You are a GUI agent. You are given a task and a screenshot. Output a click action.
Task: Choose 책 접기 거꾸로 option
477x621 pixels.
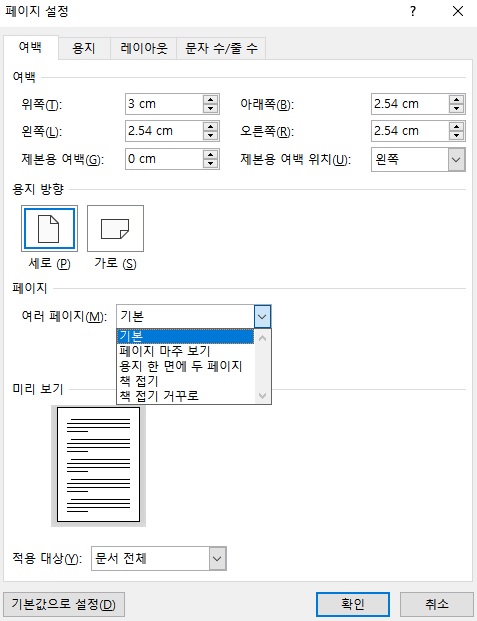pos(185,396)
